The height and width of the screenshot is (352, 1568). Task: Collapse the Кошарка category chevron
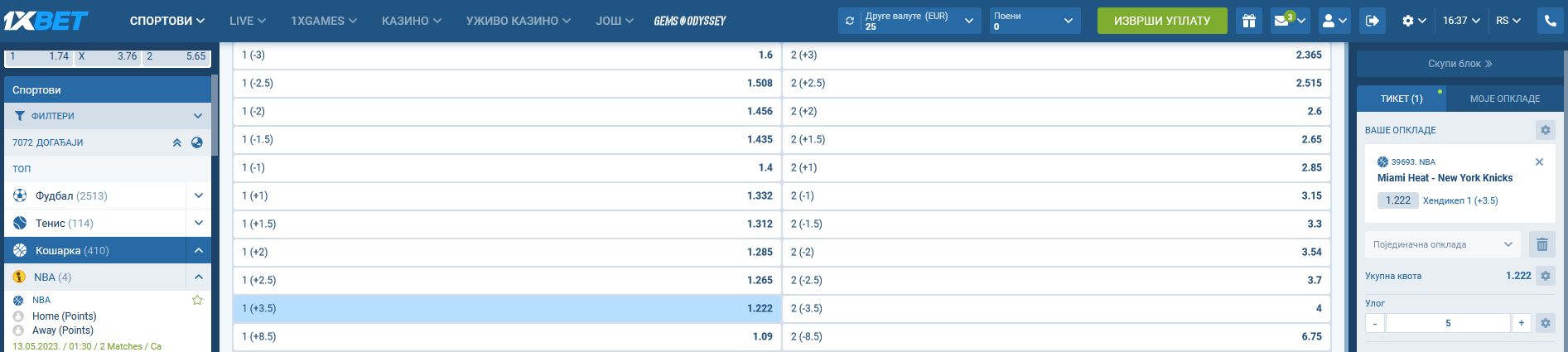tap(199, 250)
